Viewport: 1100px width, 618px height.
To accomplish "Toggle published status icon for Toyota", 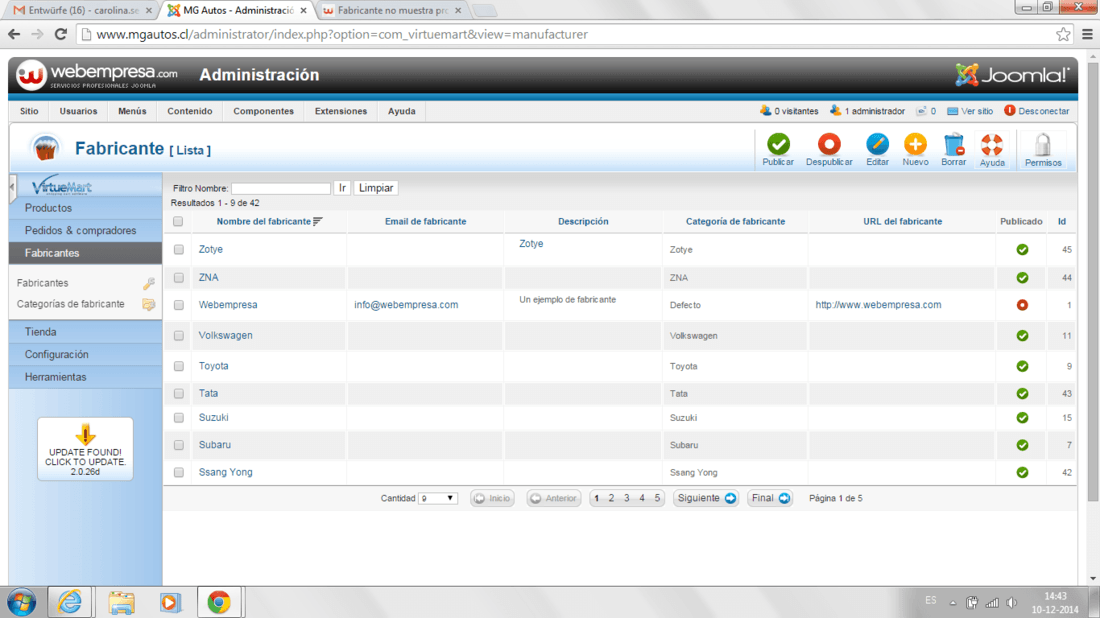I will (x=1022, y=366).
